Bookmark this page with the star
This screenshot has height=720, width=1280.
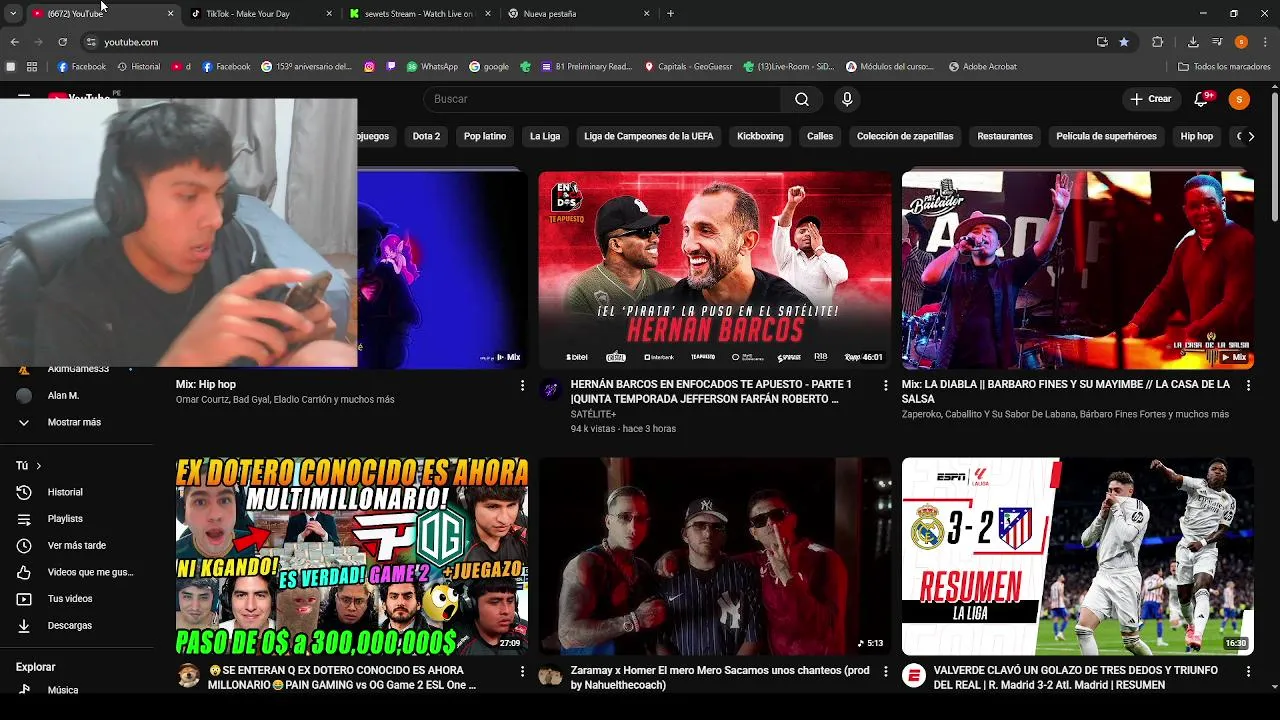1124,42
